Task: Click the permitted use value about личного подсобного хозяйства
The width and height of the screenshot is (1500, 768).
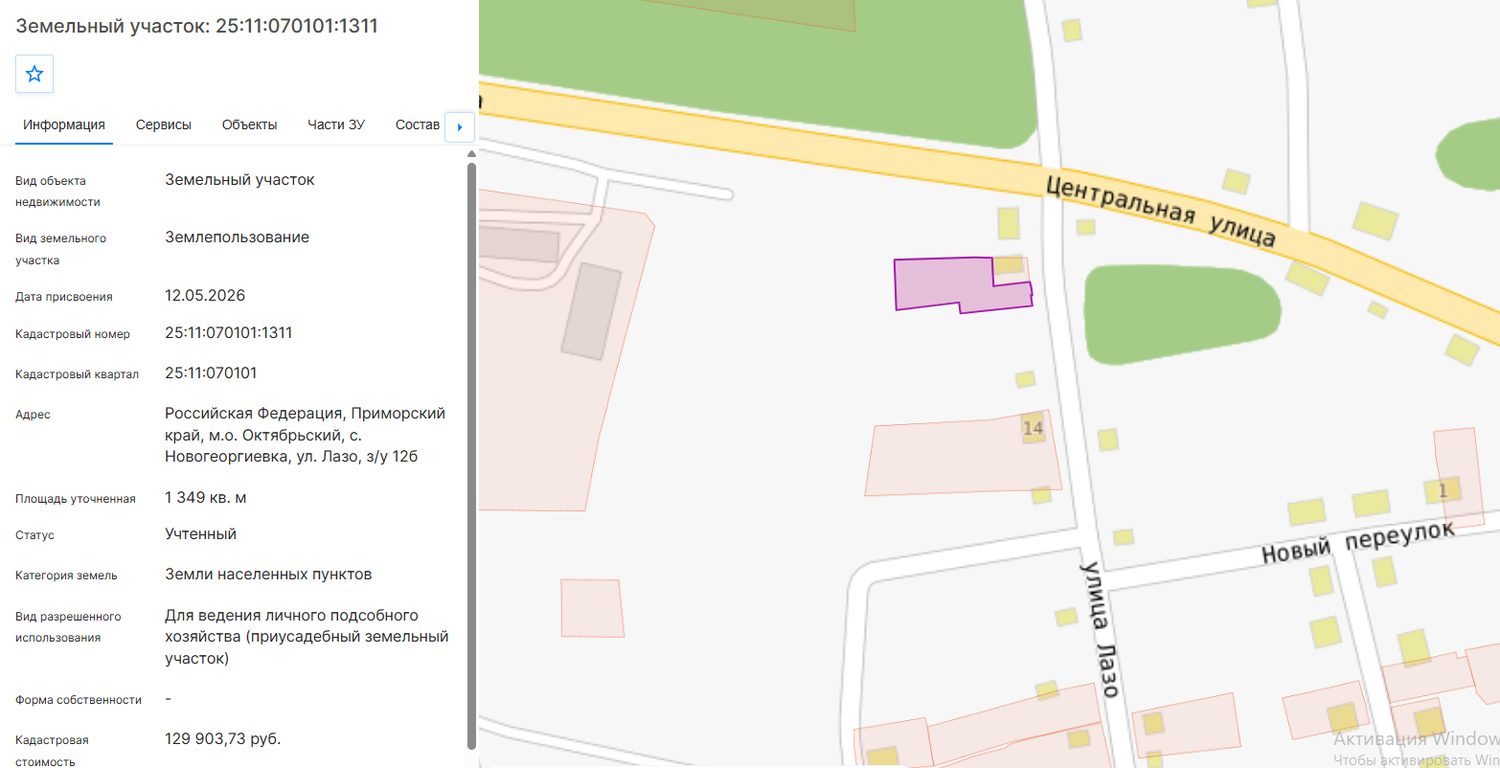Action: (307, 637)
